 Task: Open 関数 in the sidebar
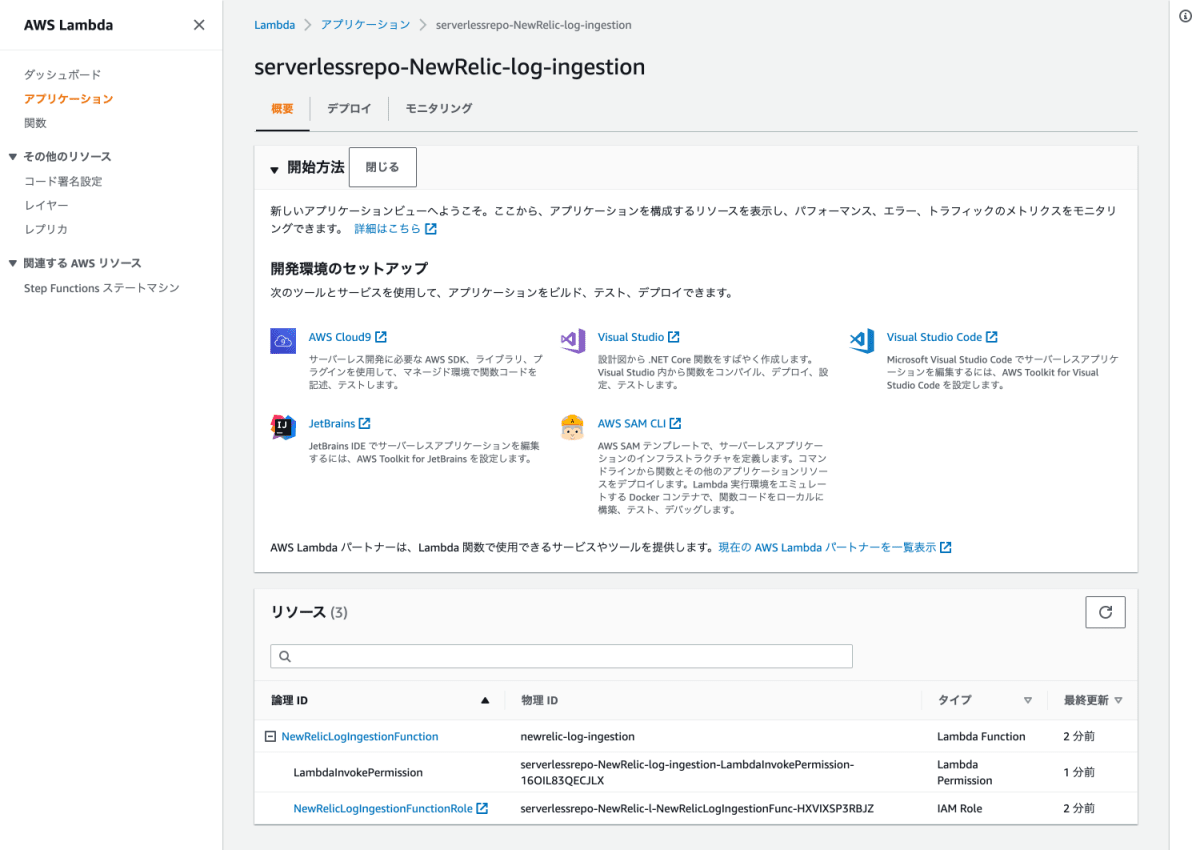point(35,123)
